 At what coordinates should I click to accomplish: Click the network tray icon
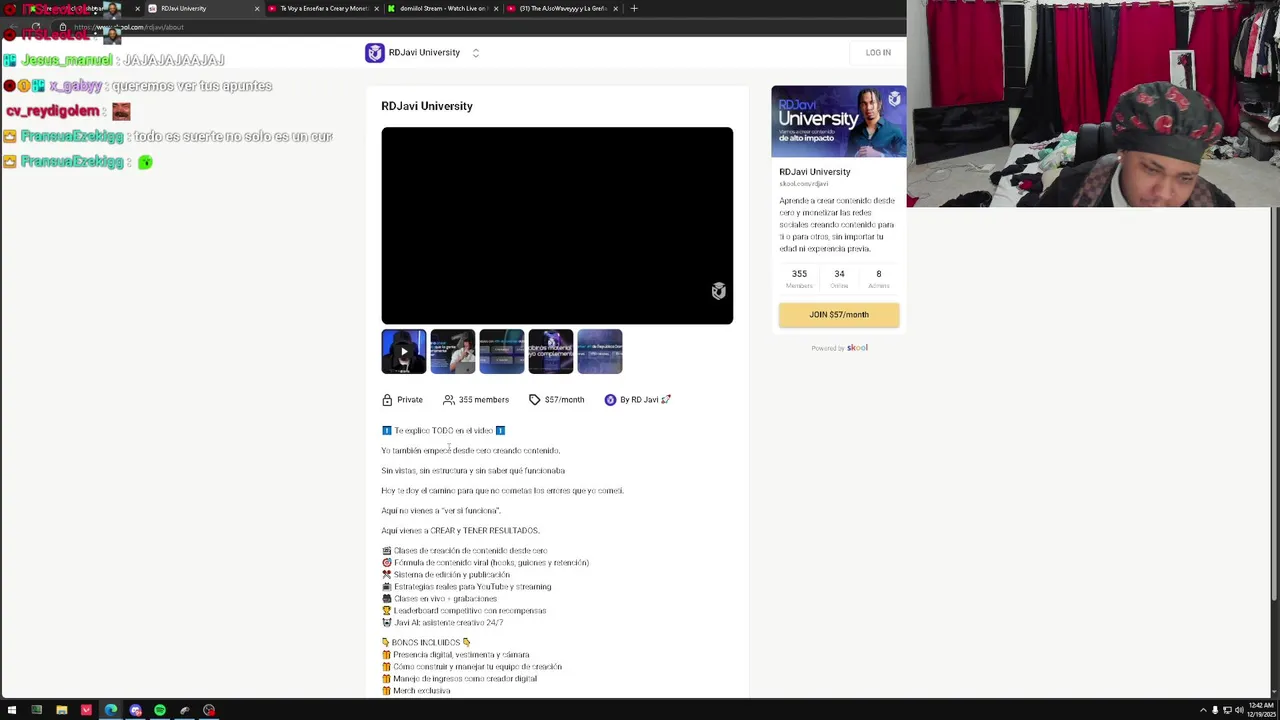tap(1227, 710)
